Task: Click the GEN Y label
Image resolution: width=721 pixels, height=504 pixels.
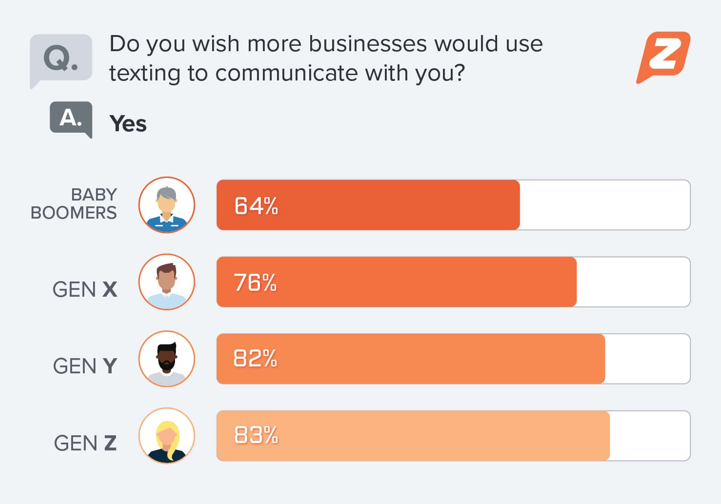Action: [85, 367]
